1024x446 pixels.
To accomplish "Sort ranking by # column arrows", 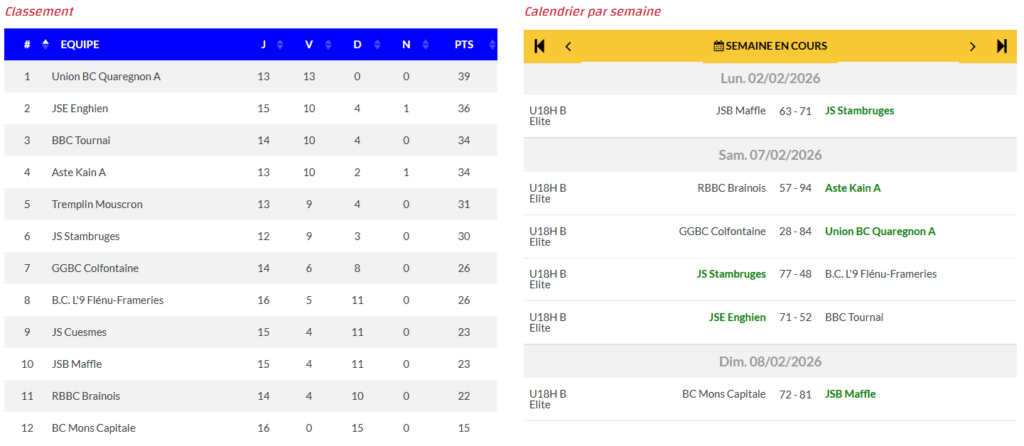I will click(x=45, y=44).
